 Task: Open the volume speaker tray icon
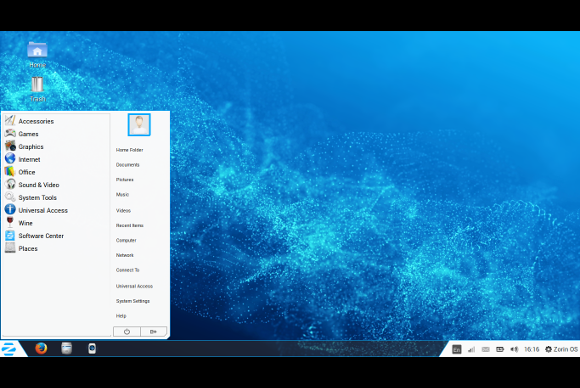(514, 349)
